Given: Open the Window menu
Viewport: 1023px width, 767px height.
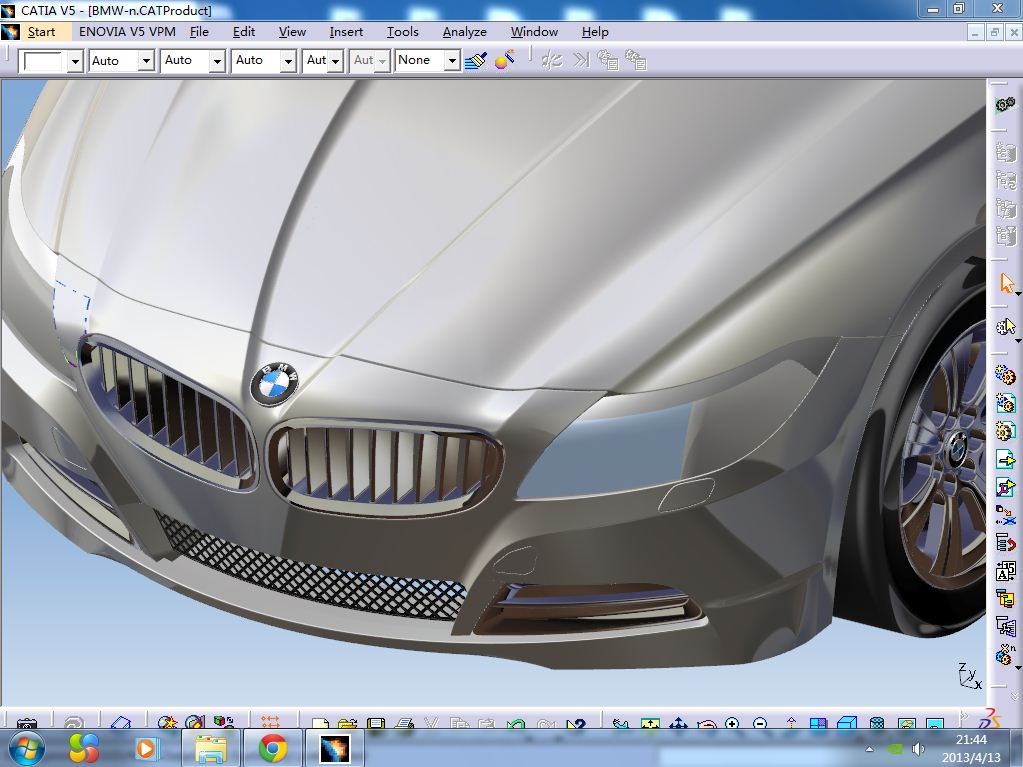Looking at the screenshot, I should [x=534, y=32].
